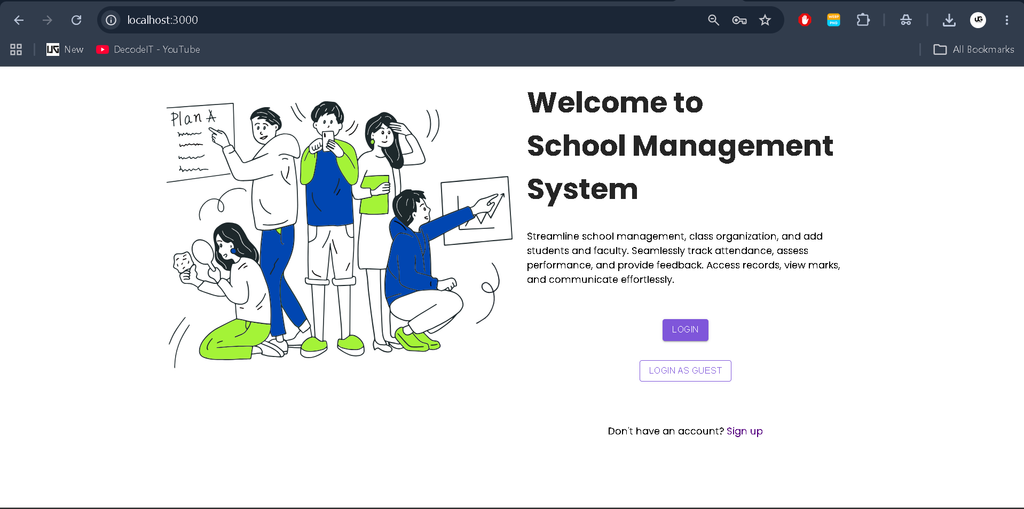Bookmark this page with the star icon
This screenshot has height=509, width=1024.
(x=765, y=20)
